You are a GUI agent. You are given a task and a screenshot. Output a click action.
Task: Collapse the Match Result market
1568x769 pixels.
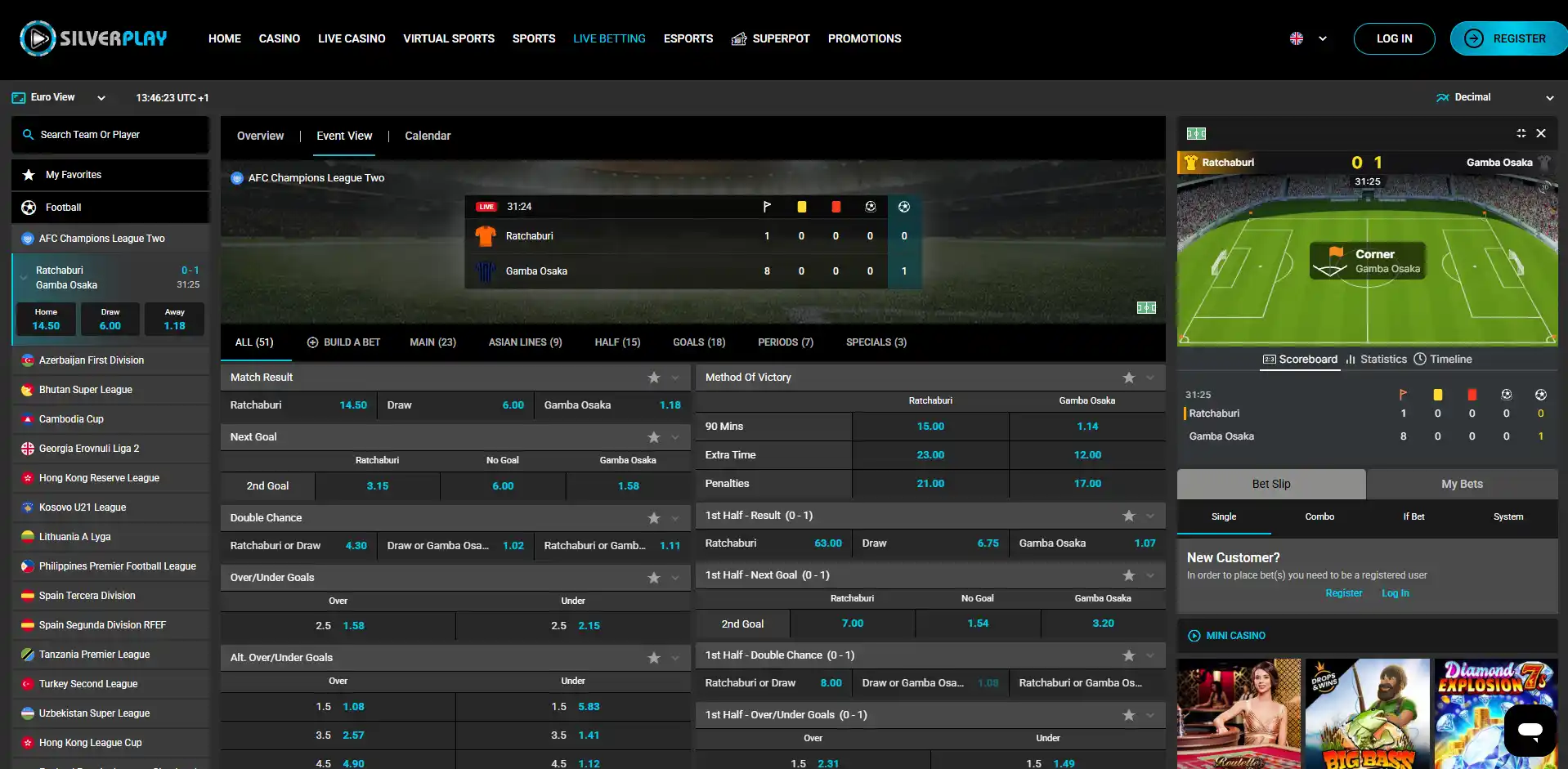coord(675,378)
